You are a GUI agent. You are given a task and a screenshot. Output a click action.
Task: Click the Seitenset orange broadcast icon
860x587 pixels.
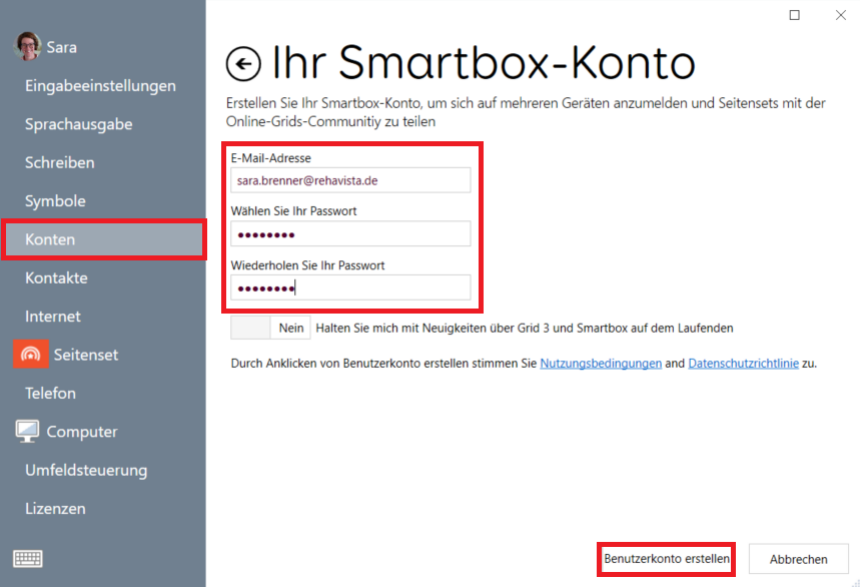(x=31, y=354)
